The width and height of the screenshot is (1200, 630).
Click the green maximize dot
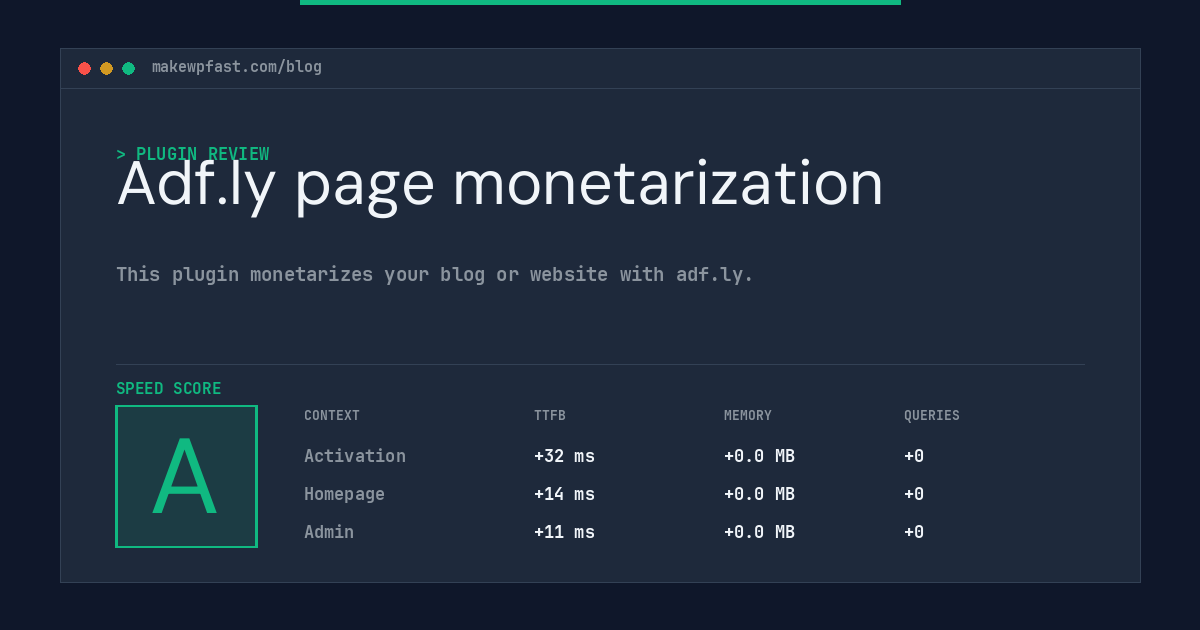(128, 68)
